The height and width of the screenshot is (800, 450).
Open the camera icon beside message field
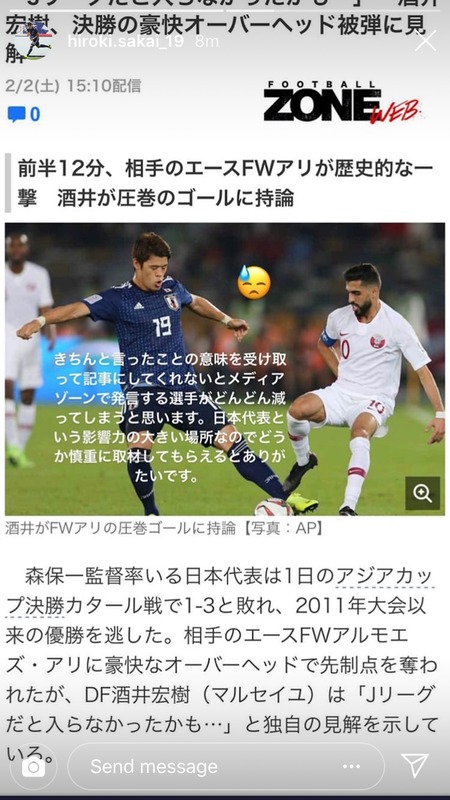click(x=33, y=766)
